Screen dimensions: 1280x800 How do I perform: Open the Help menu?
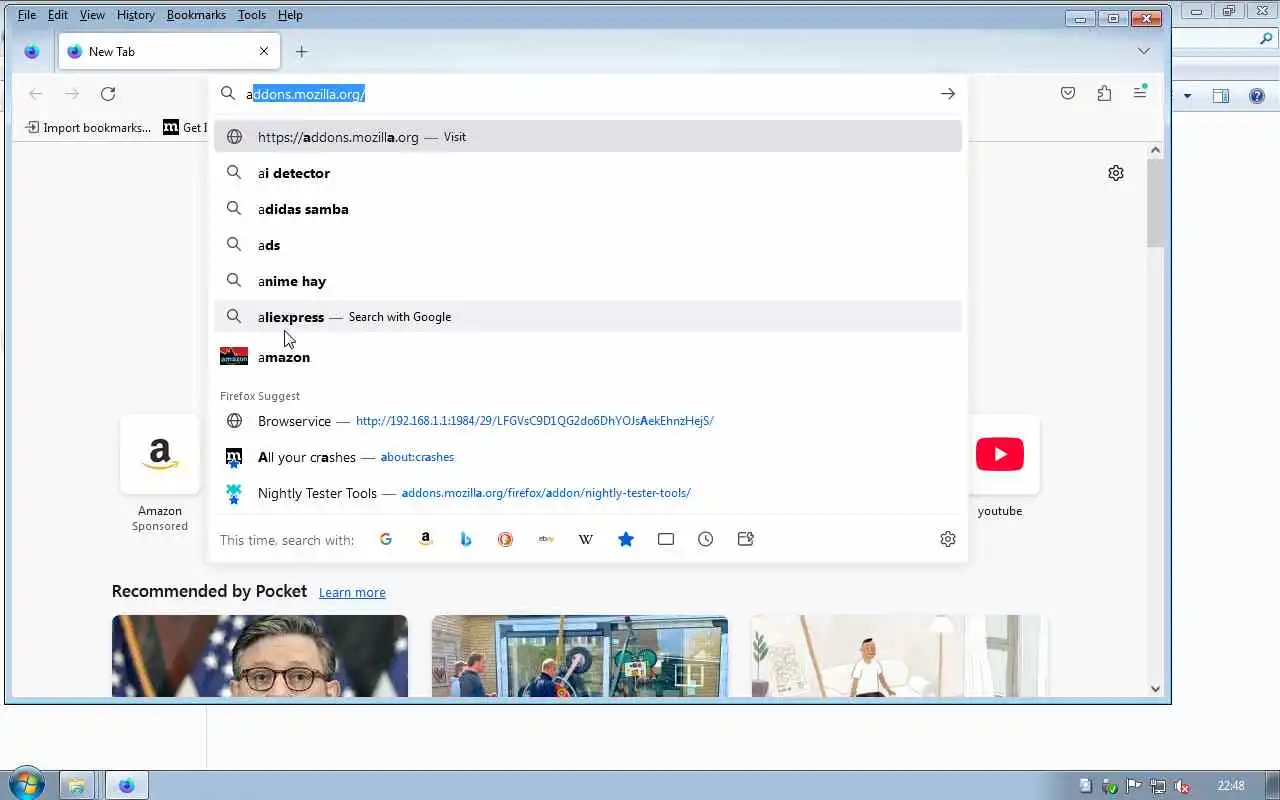(290, 15)
